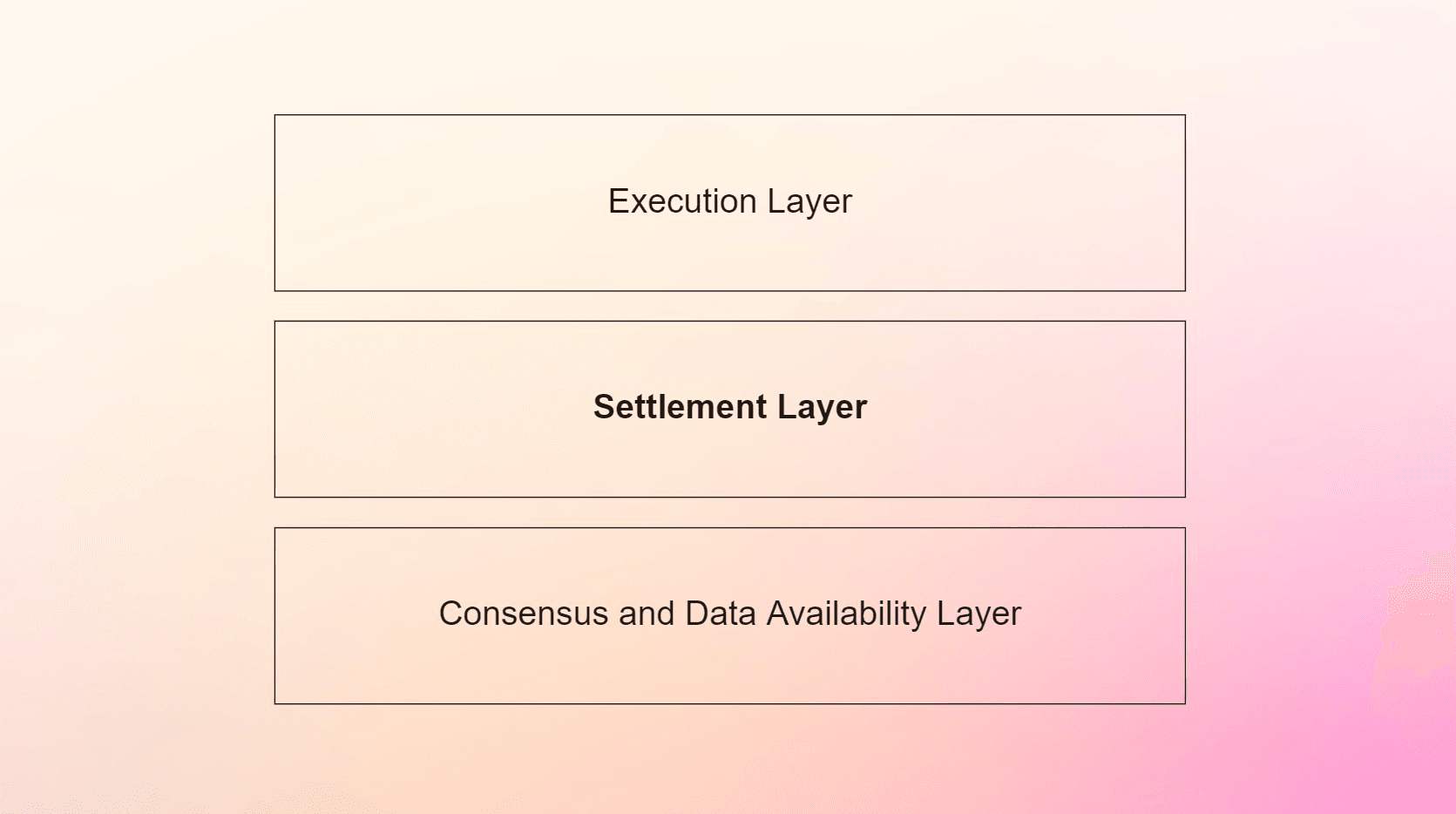Select the Consensus and Data Availability Layer box
Image resolution: width=1456 pixels, height=814 pixels.
(x=729, y=615)
